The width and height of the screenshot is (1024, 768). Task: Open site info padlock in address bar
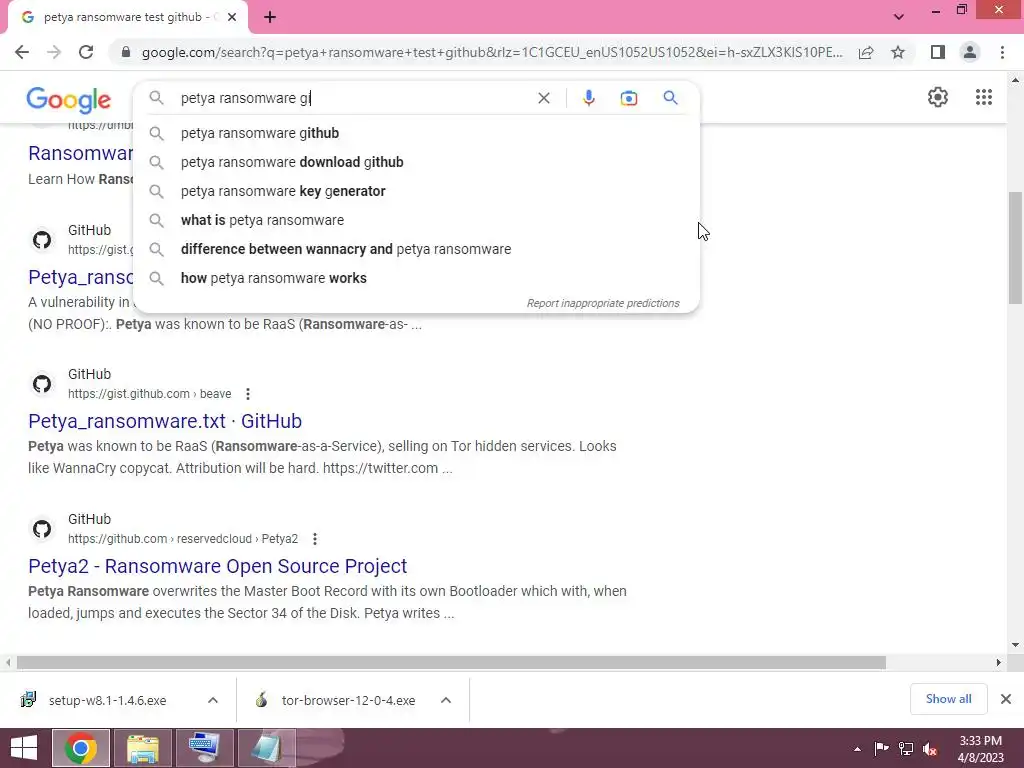(x=126, y=52)
